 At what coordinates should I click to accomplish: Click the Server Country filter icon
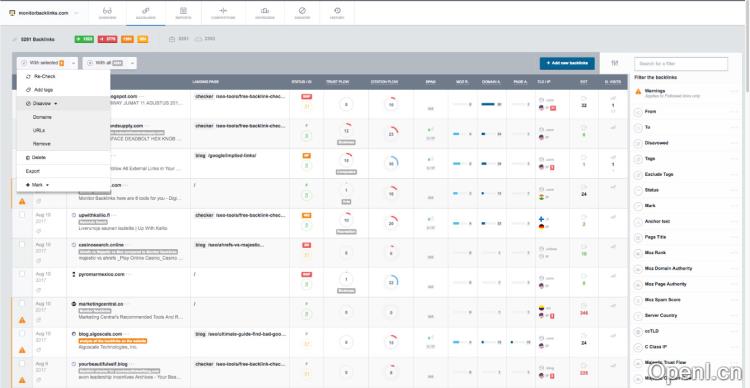coord(638,316)
